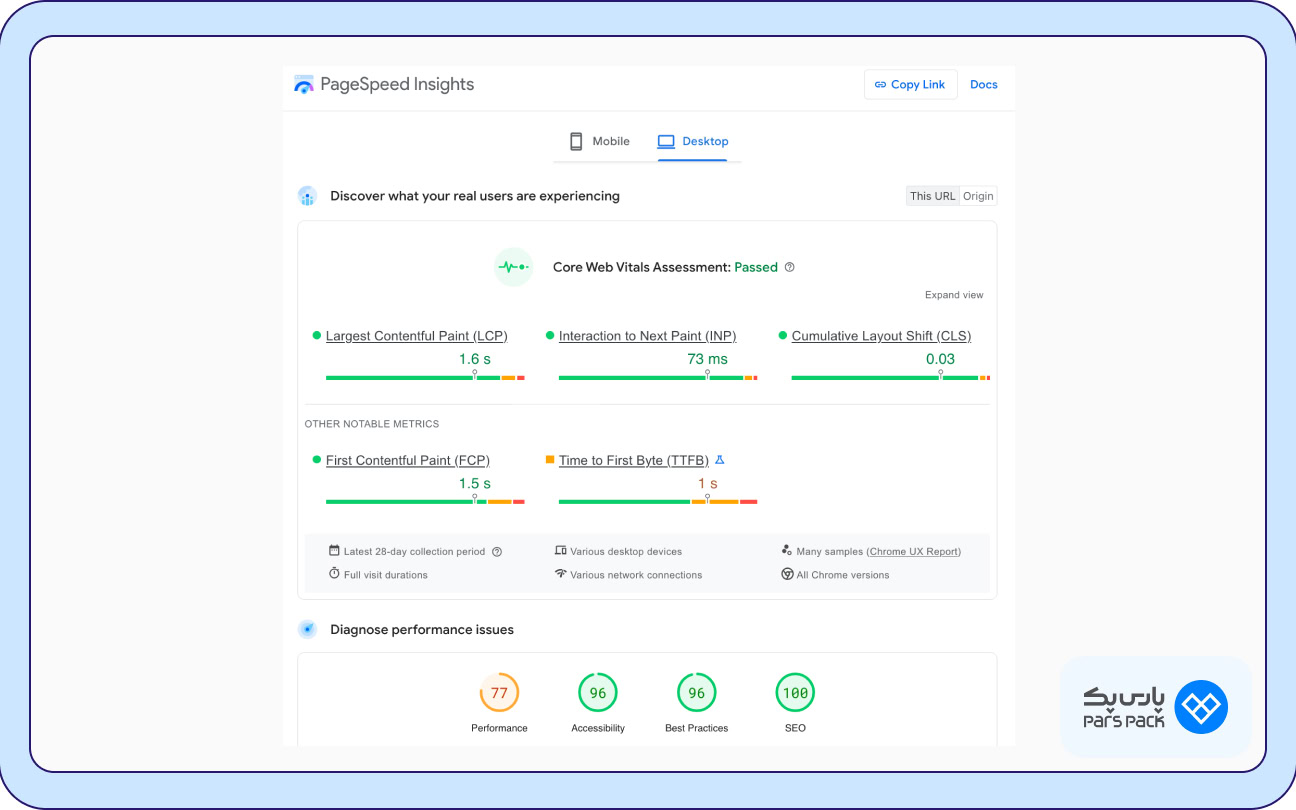
Task: Open First Contentful Paint (FCP) link
Action: pos(408,460)
